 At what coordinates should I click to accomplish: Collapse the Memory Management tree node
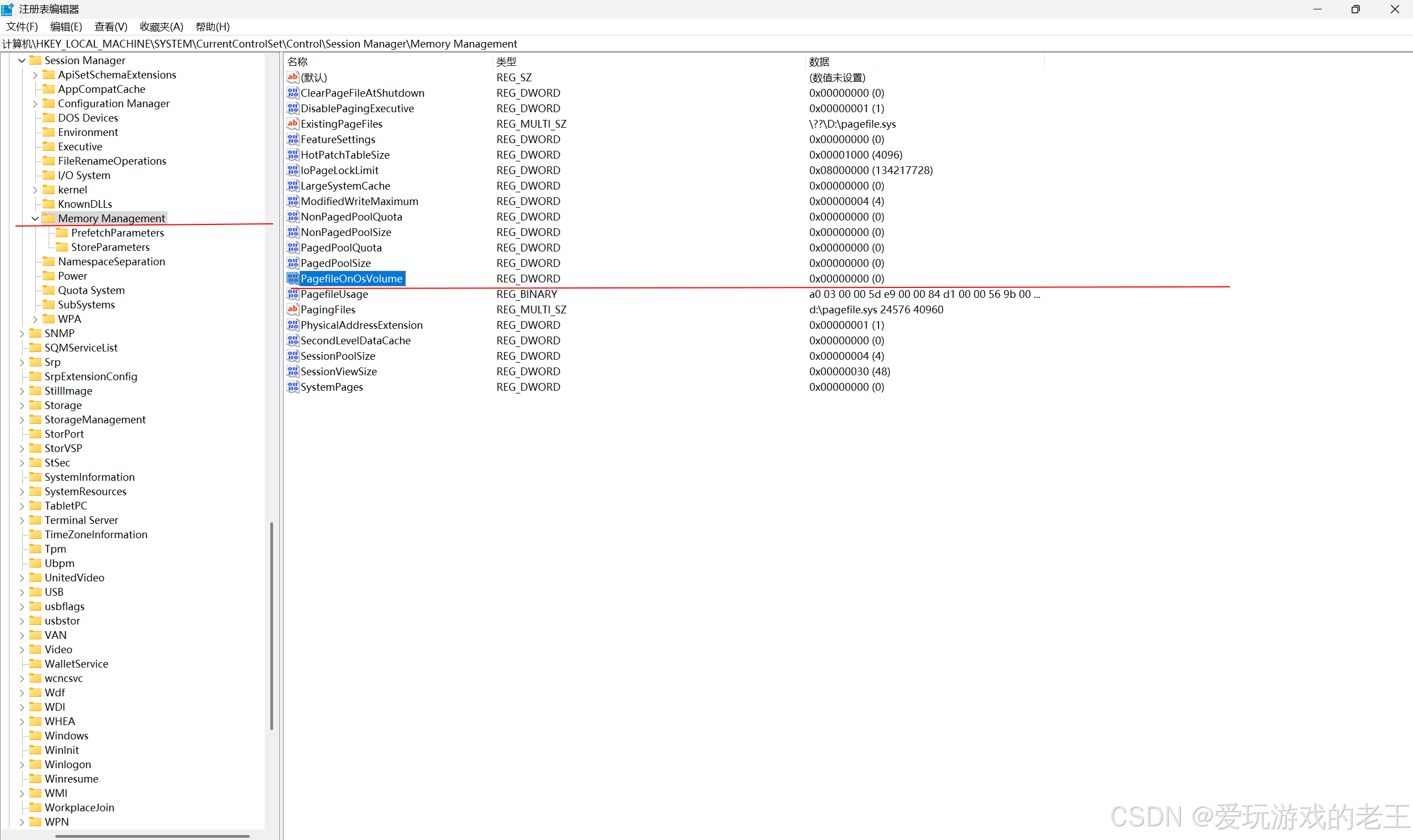pyautogui.click(x=35, y=218)
